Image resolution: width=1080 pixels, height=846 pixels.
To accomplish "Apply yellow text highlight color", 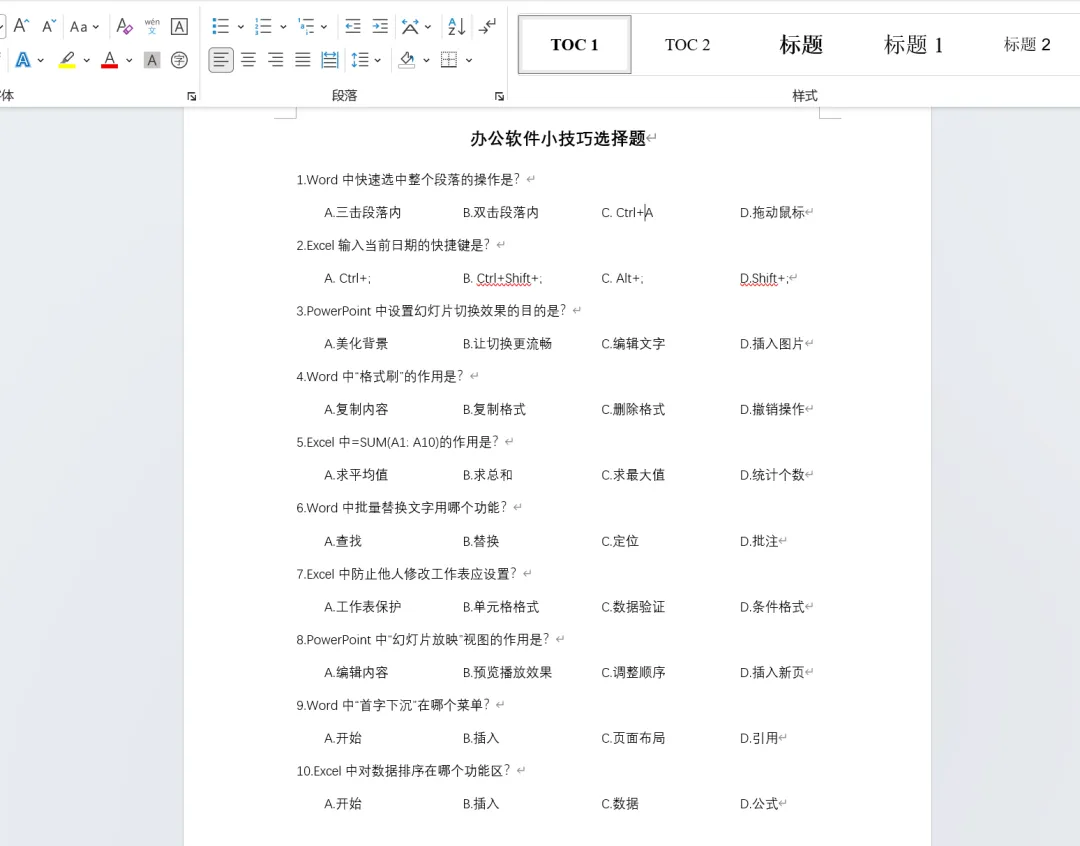I will [x=67, y=60].
